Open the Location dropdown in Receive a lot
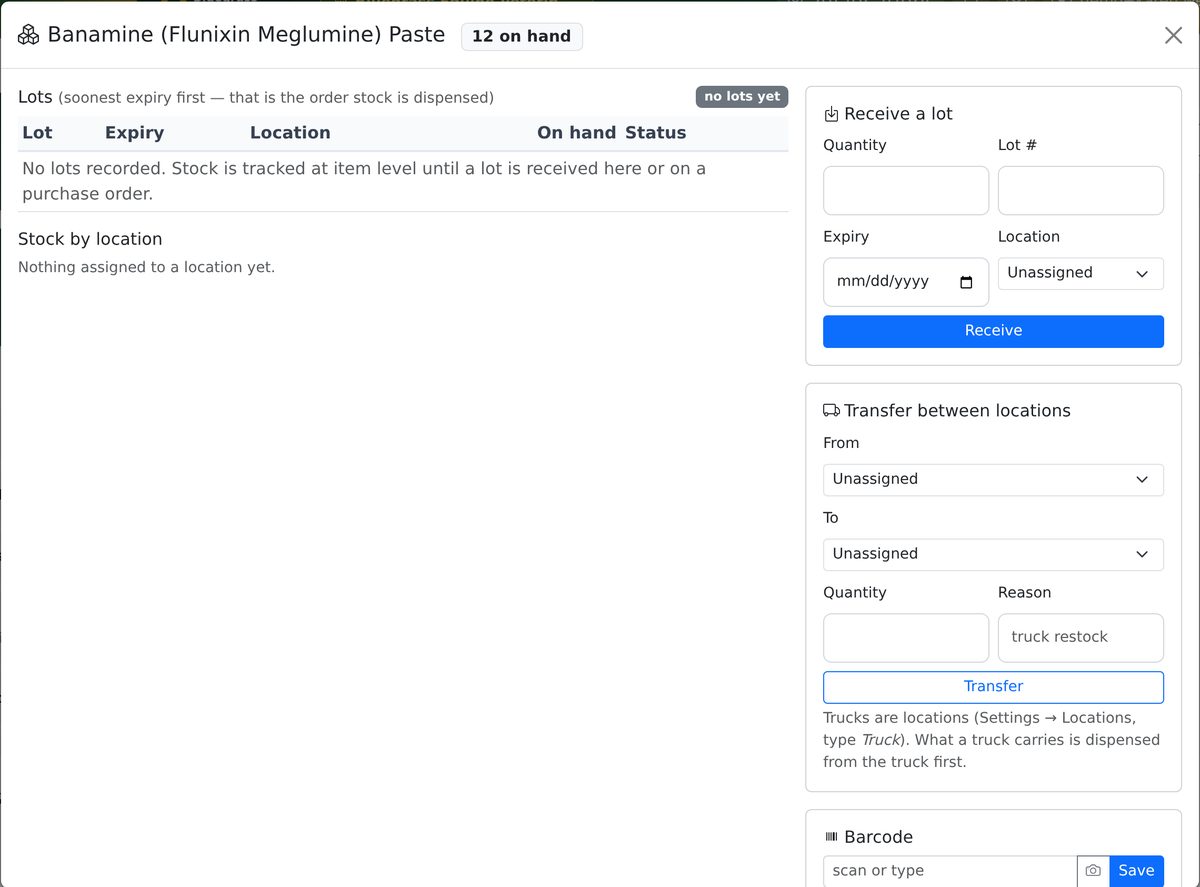The height and width of the screenshot is (887, 1200). [x=1081, y=273]
